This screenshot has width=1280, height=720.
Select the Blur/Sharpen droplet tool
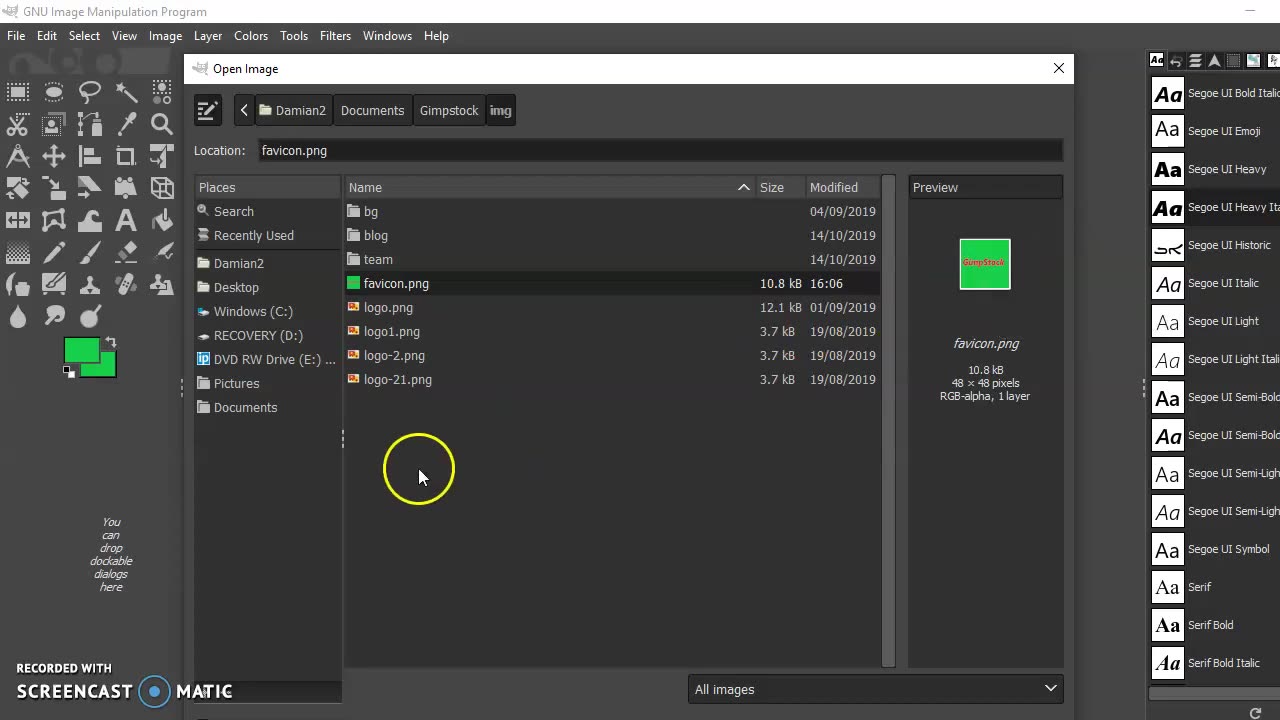coord(18,317)
